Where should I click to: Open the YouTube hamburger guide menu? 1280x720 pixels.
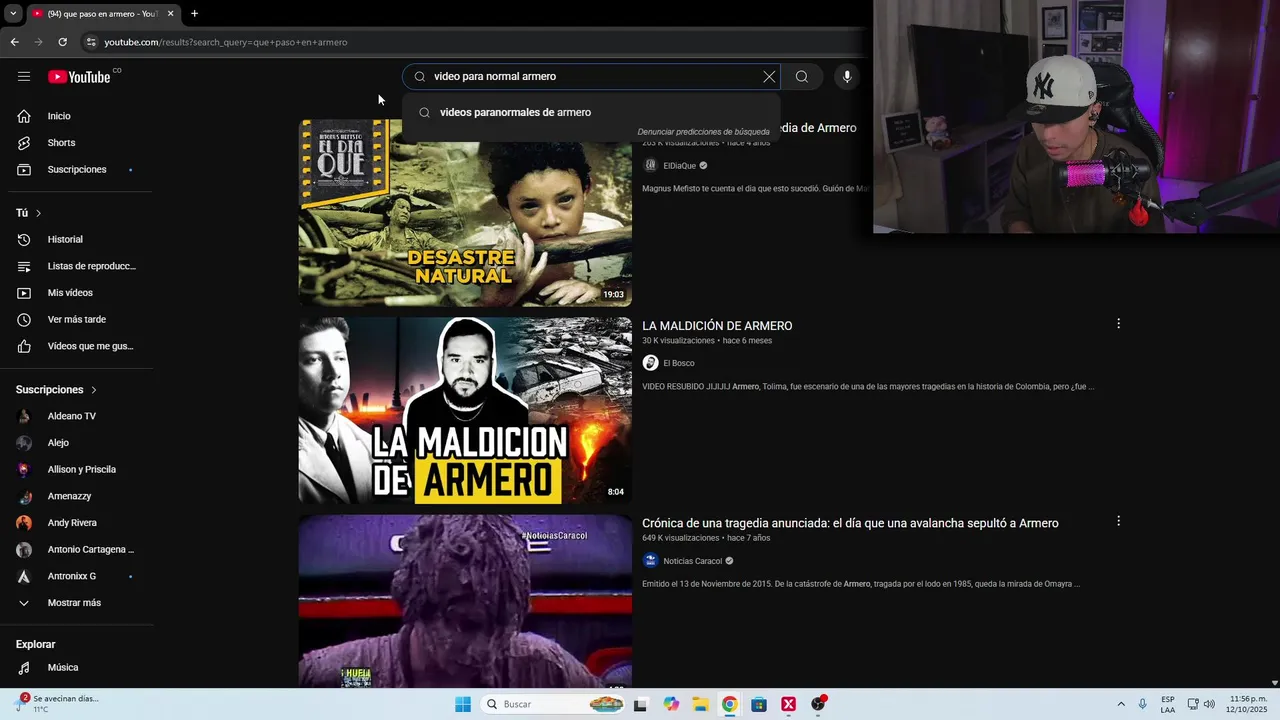point(24,77)
